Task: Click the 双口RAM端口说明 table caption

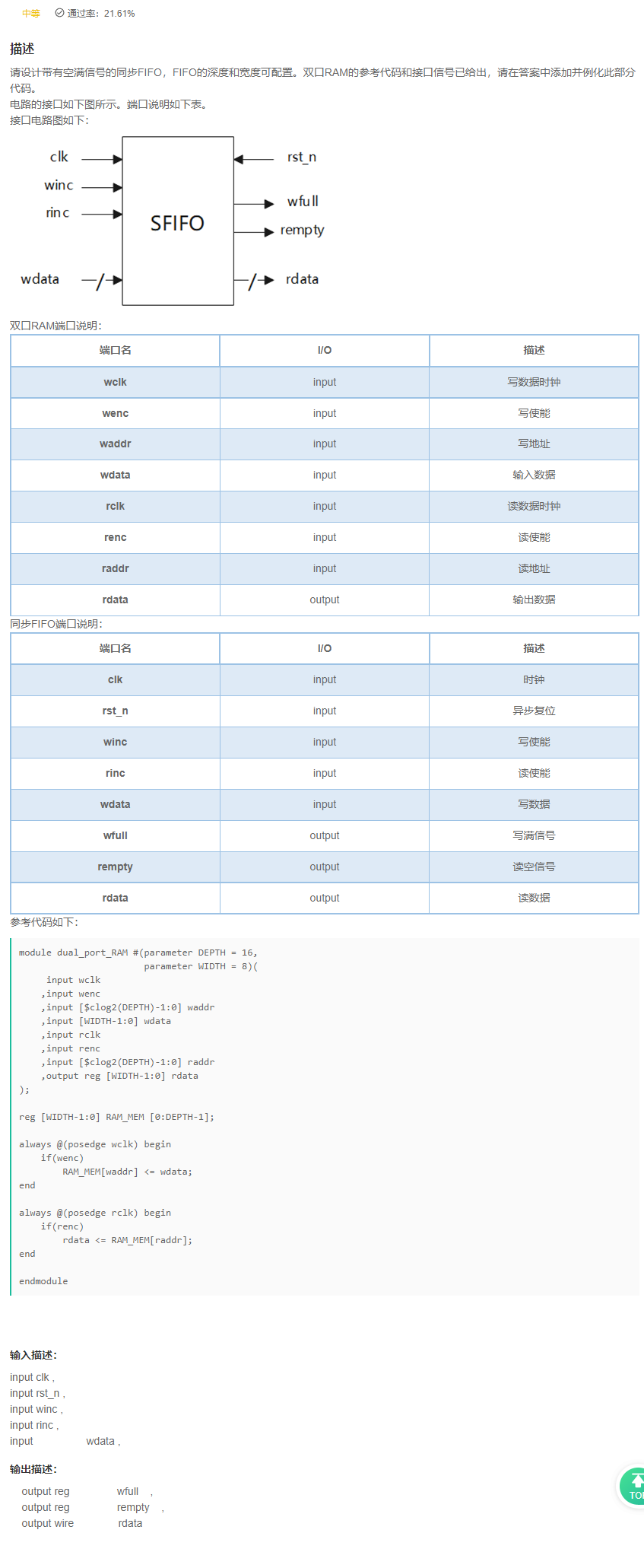Action: (56, 326)
